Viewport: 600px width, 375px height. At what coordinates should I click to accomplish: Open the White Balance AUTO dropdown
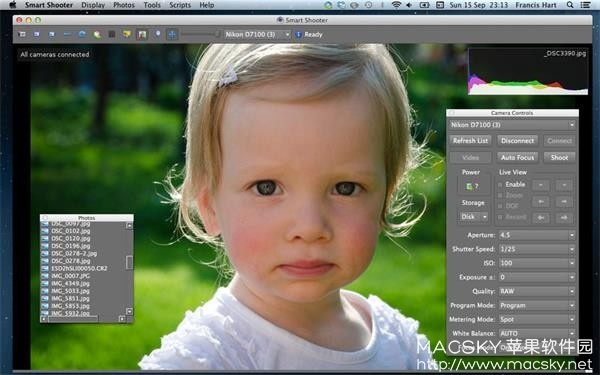coord(537,333)
